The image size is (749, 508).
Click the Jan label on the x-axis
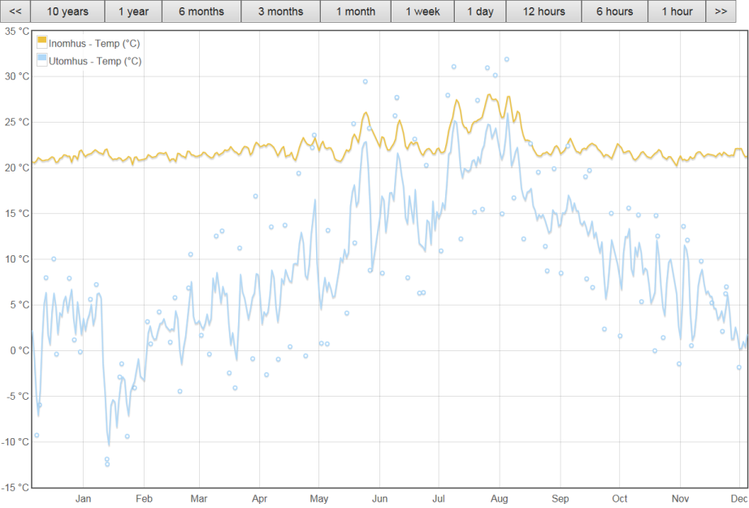83,498
